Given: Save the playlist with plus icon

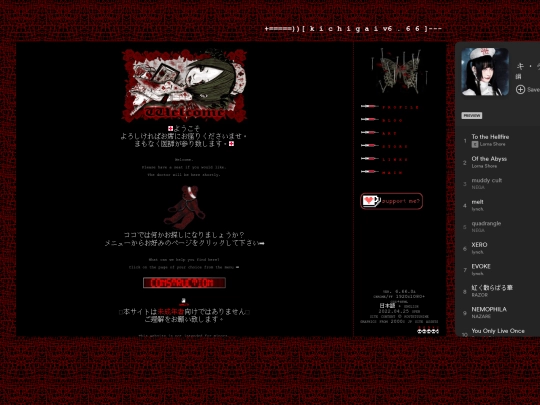Looking at the screenshot, I should [520, 90].
